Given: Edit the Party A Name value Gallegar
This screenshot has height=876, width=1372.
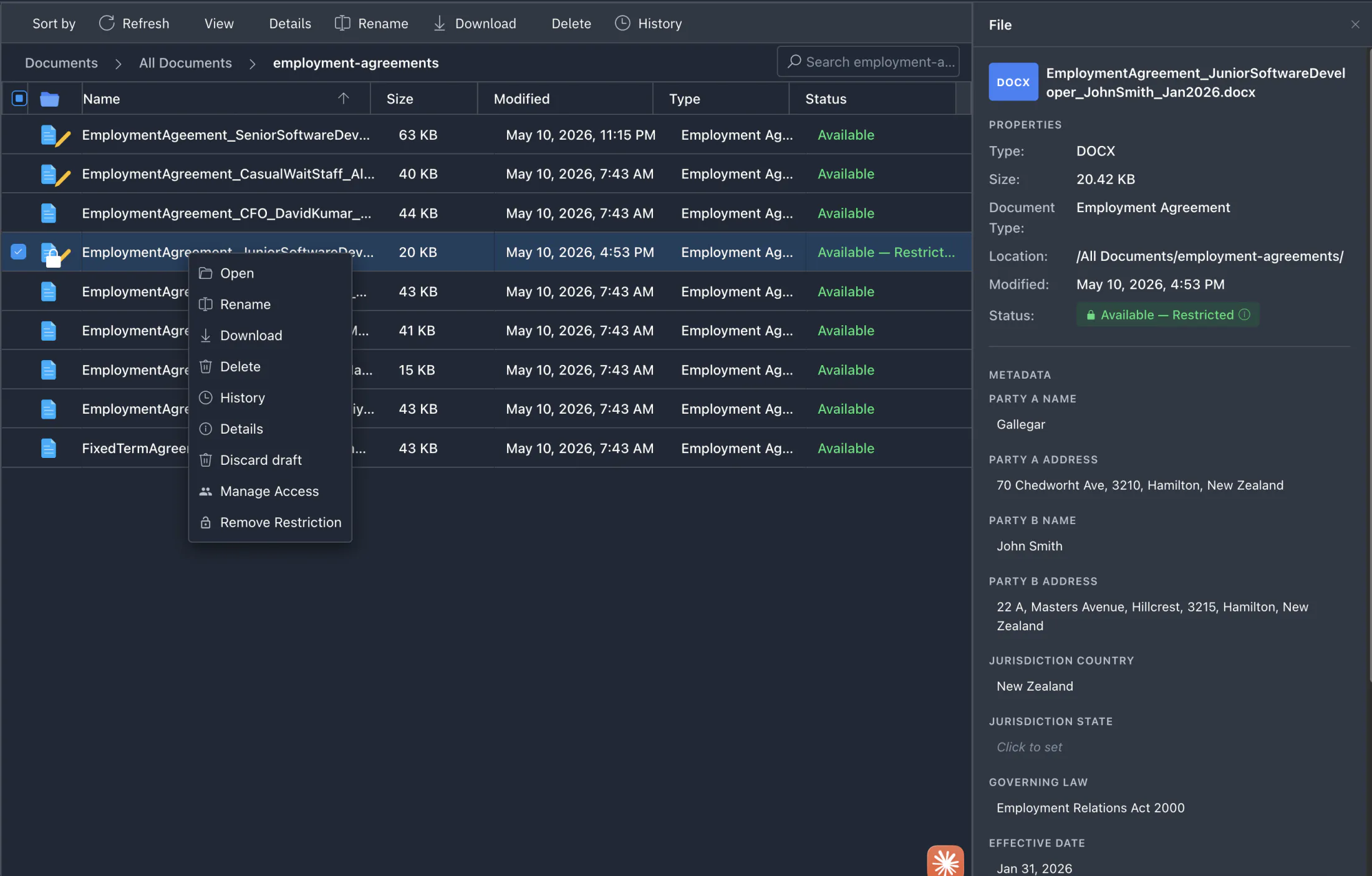Looking at the screenshot, I should (1021, 424).
